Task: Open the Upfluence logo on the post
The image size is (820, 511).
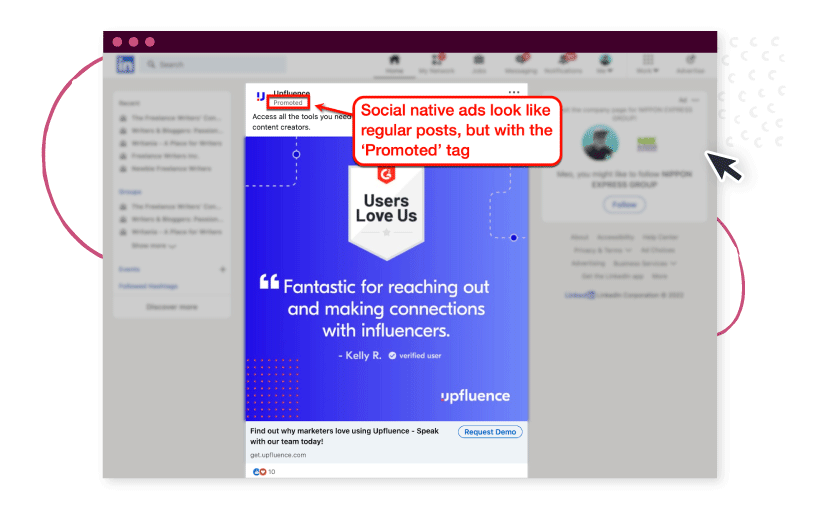Action: (x=260, y=96)
